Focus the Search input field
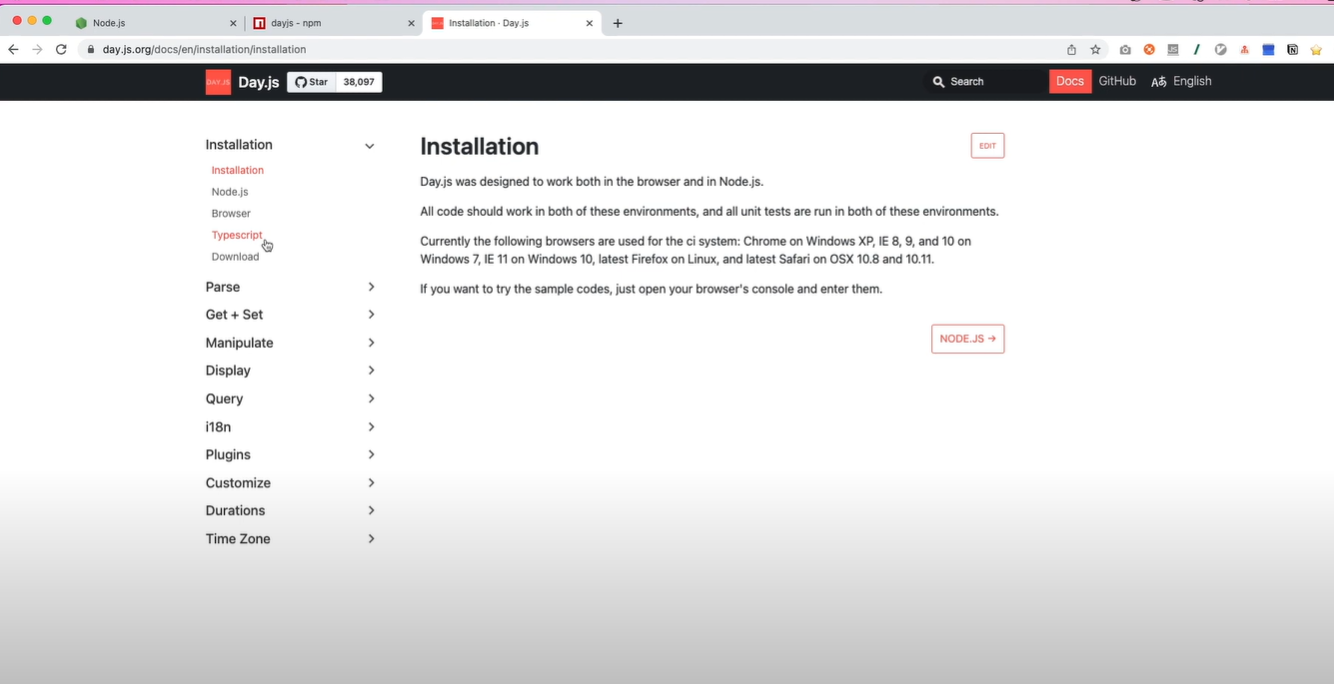Image resolution: width=1334 pixels, height=684 pixels. click(985, 82)
